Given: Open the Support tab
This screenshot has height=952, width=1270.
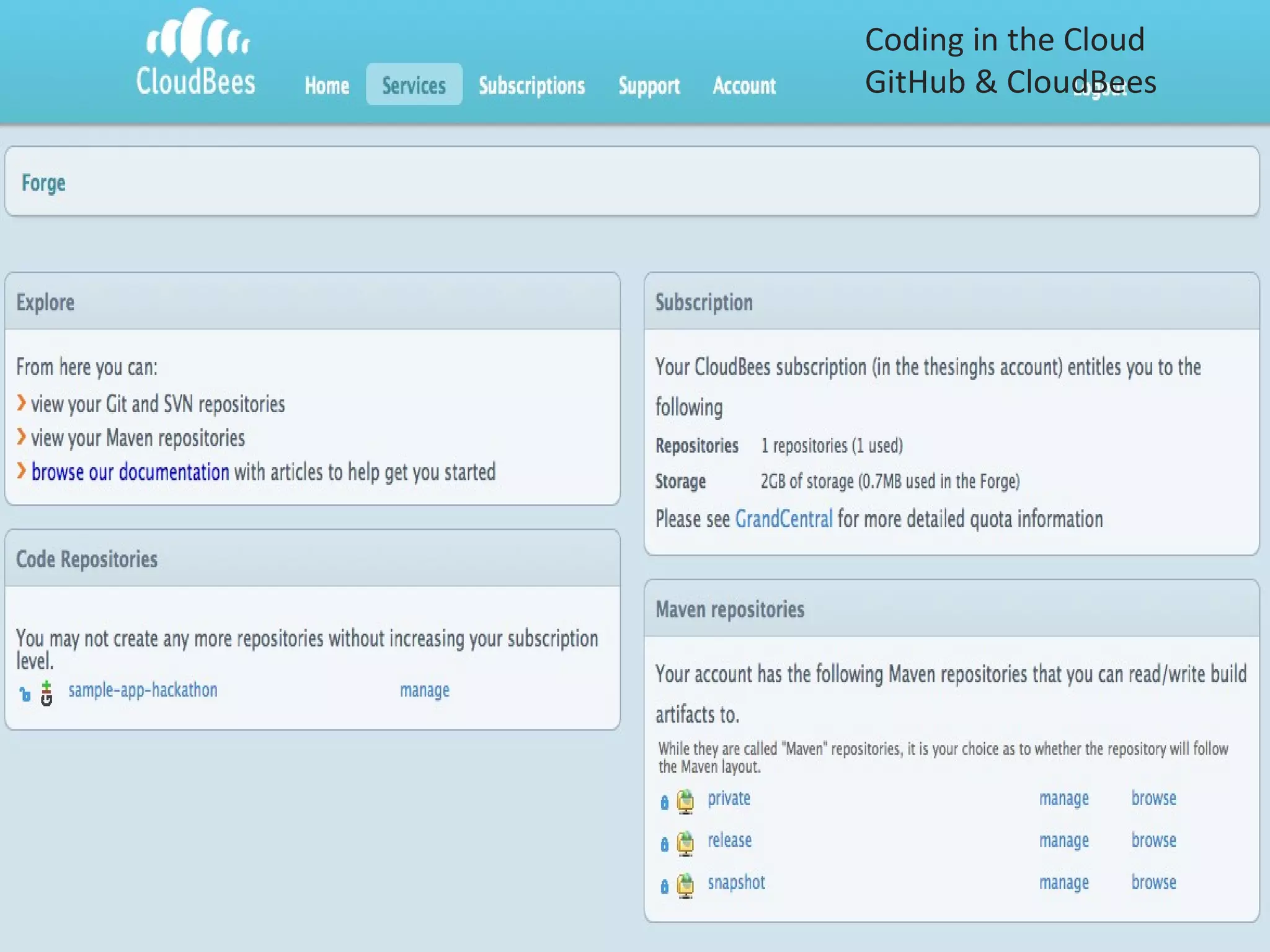Looking at the screenshot, I should point(649,86).
